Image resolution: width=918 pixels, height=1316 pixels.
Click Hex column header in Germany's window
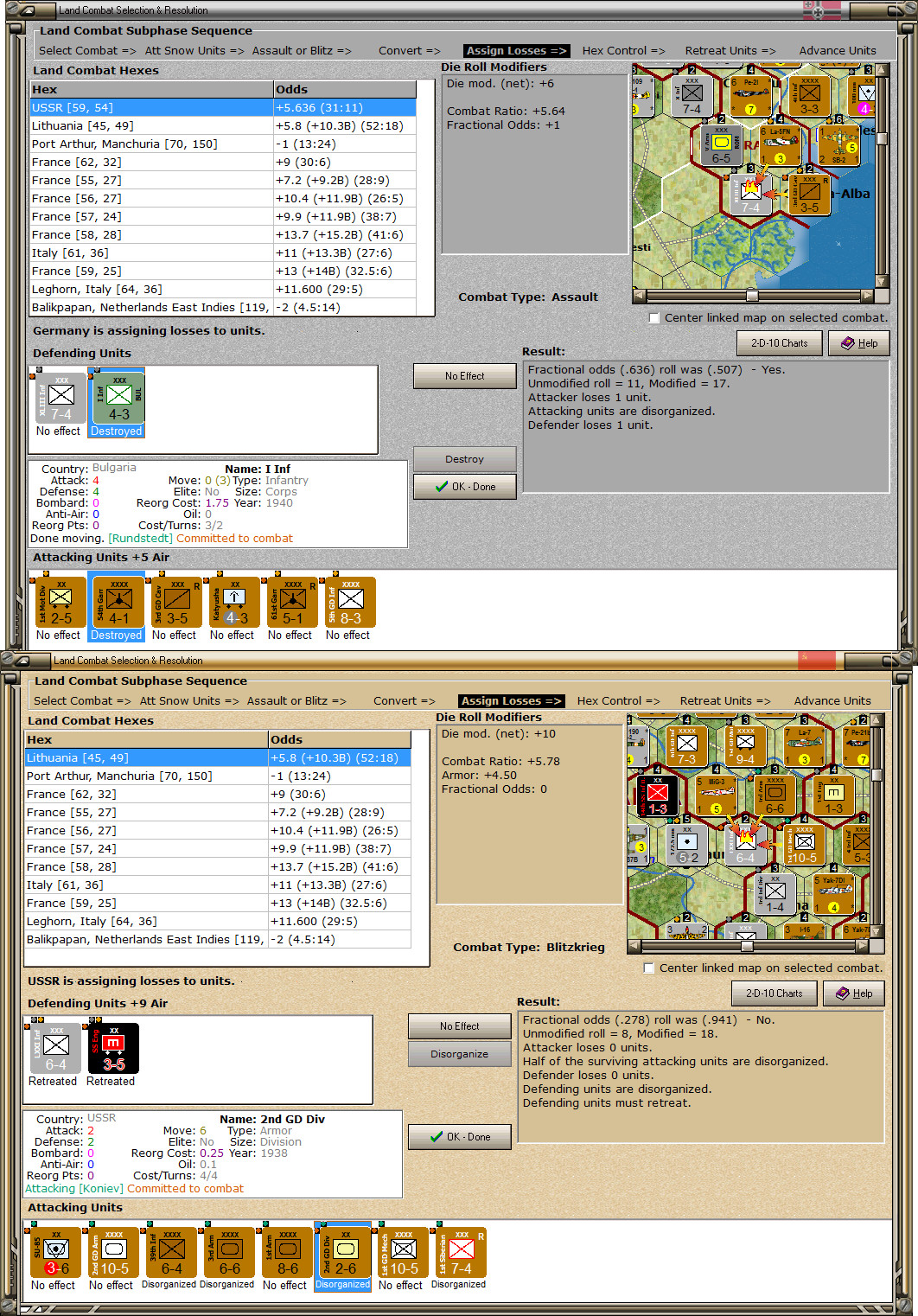151,90
